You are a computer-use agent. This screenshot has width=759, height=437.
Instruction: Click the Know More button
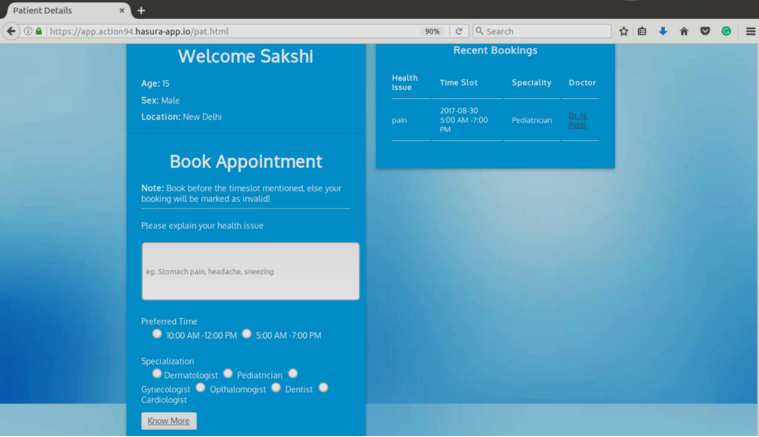(169, 421)
